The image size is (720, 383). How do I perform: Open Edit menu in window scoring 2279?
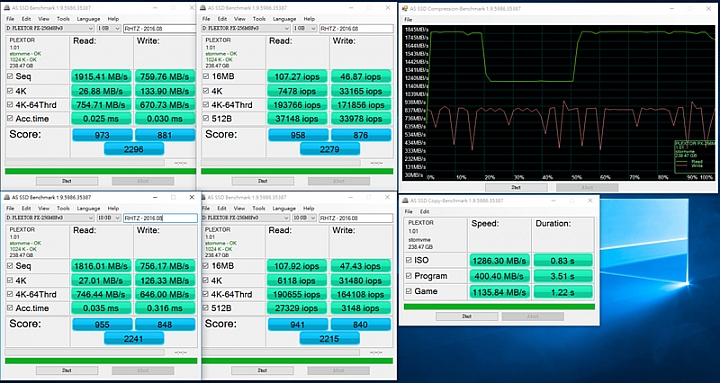tap(222, 19)
